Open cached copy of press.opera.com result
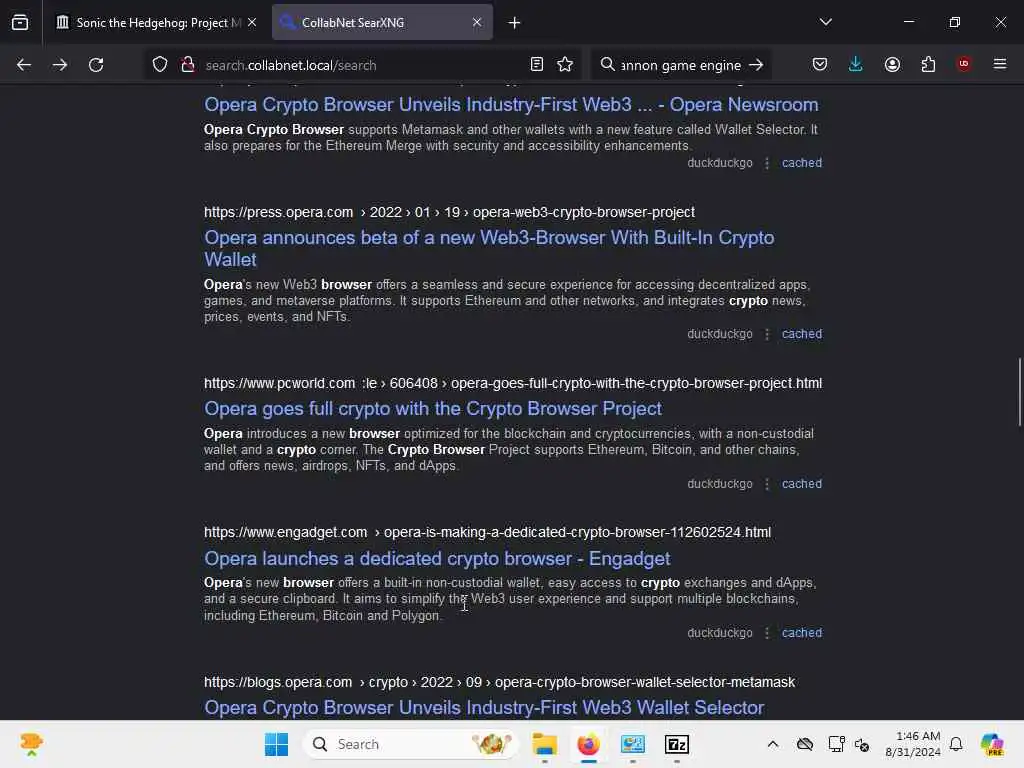This screenshot has height=768, width=1024. [x=801, y=334]
